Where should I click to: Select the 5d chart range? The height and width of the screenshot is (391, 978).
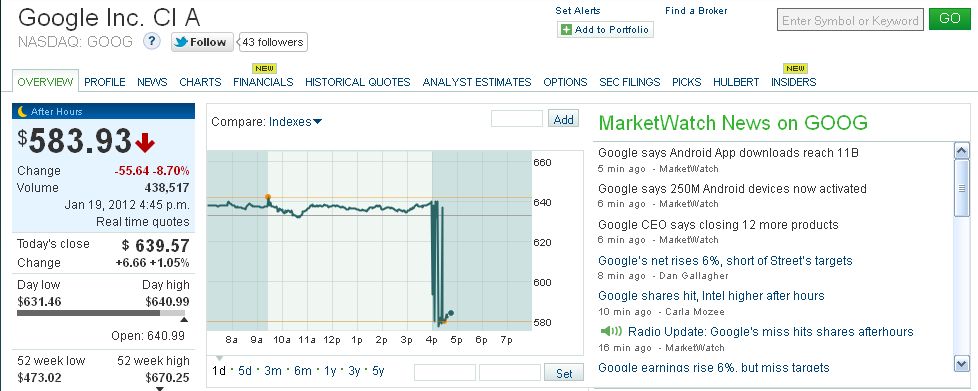(x=245, y=371)
